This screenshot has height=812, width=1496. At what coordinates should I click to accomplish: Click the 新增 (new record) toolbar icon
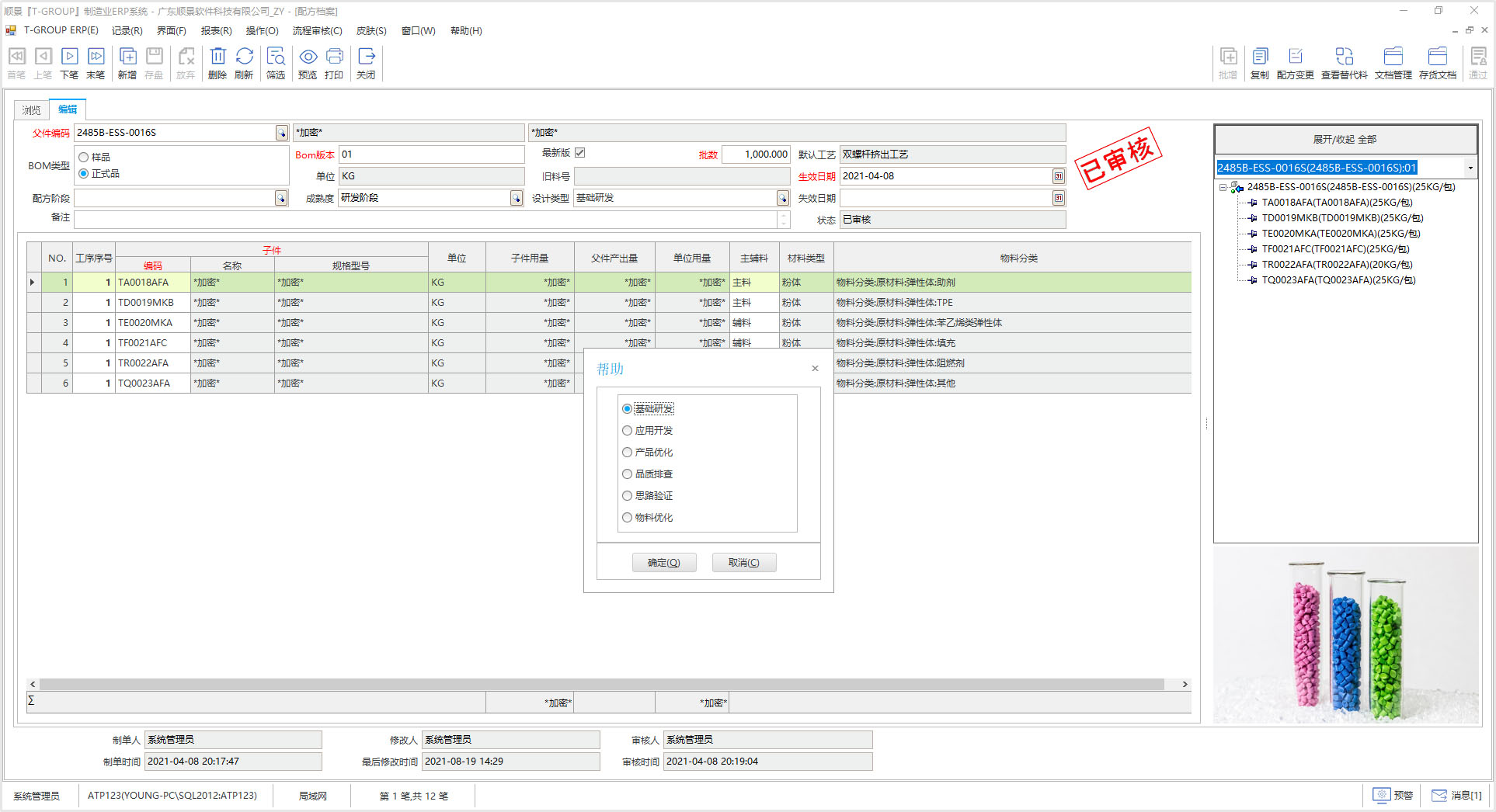(x=127, y=62)
